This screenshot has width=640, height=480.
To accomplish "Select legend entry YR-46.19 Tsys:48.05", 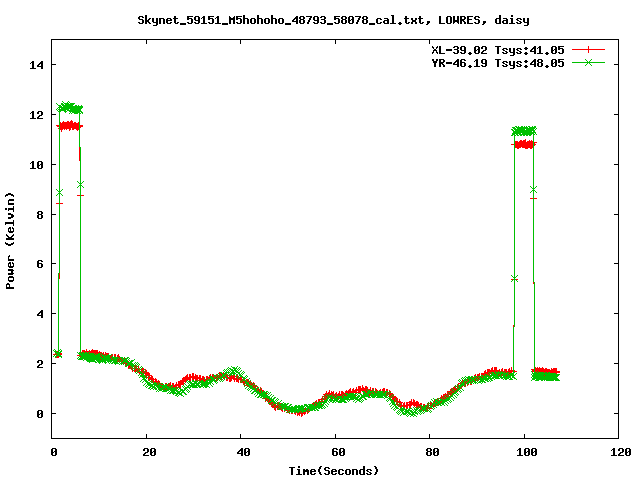I will pos(498,63).
